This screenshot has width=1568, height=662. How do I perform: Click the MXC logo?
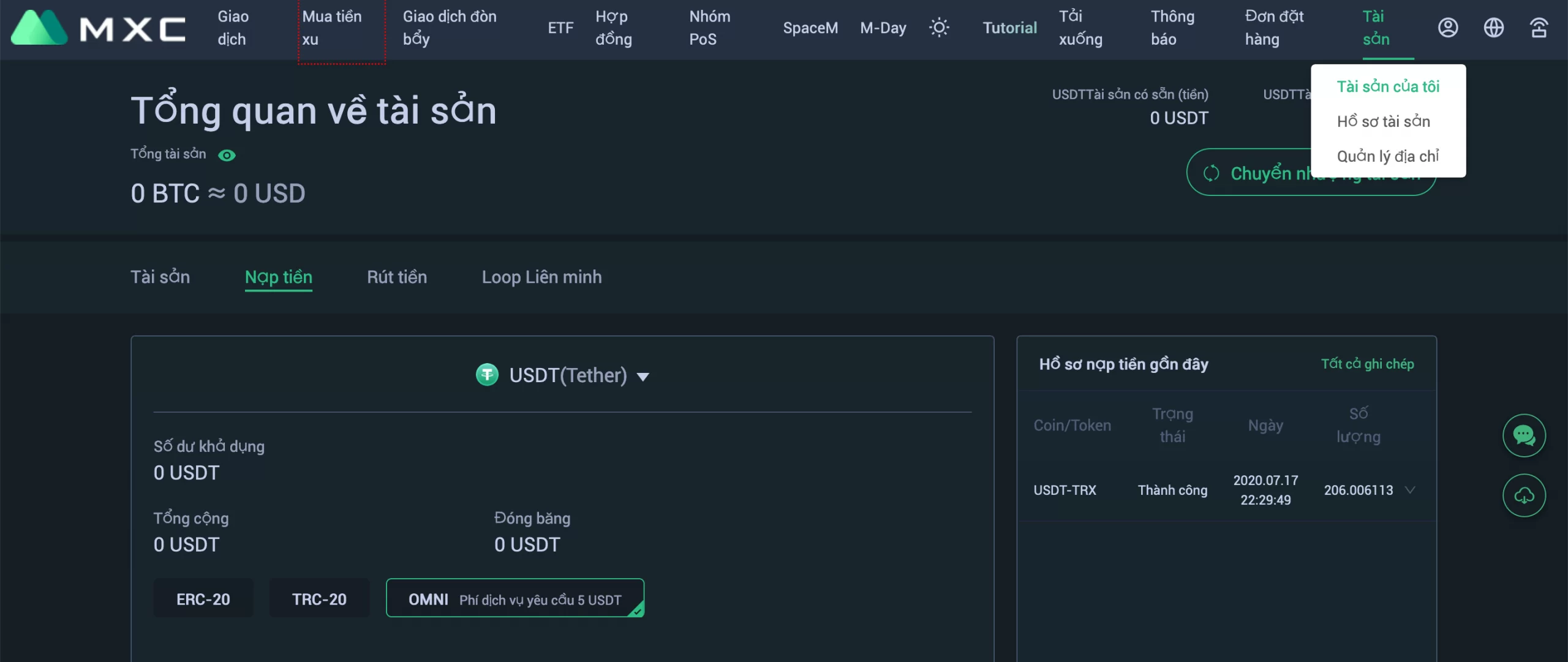point(98,28)
